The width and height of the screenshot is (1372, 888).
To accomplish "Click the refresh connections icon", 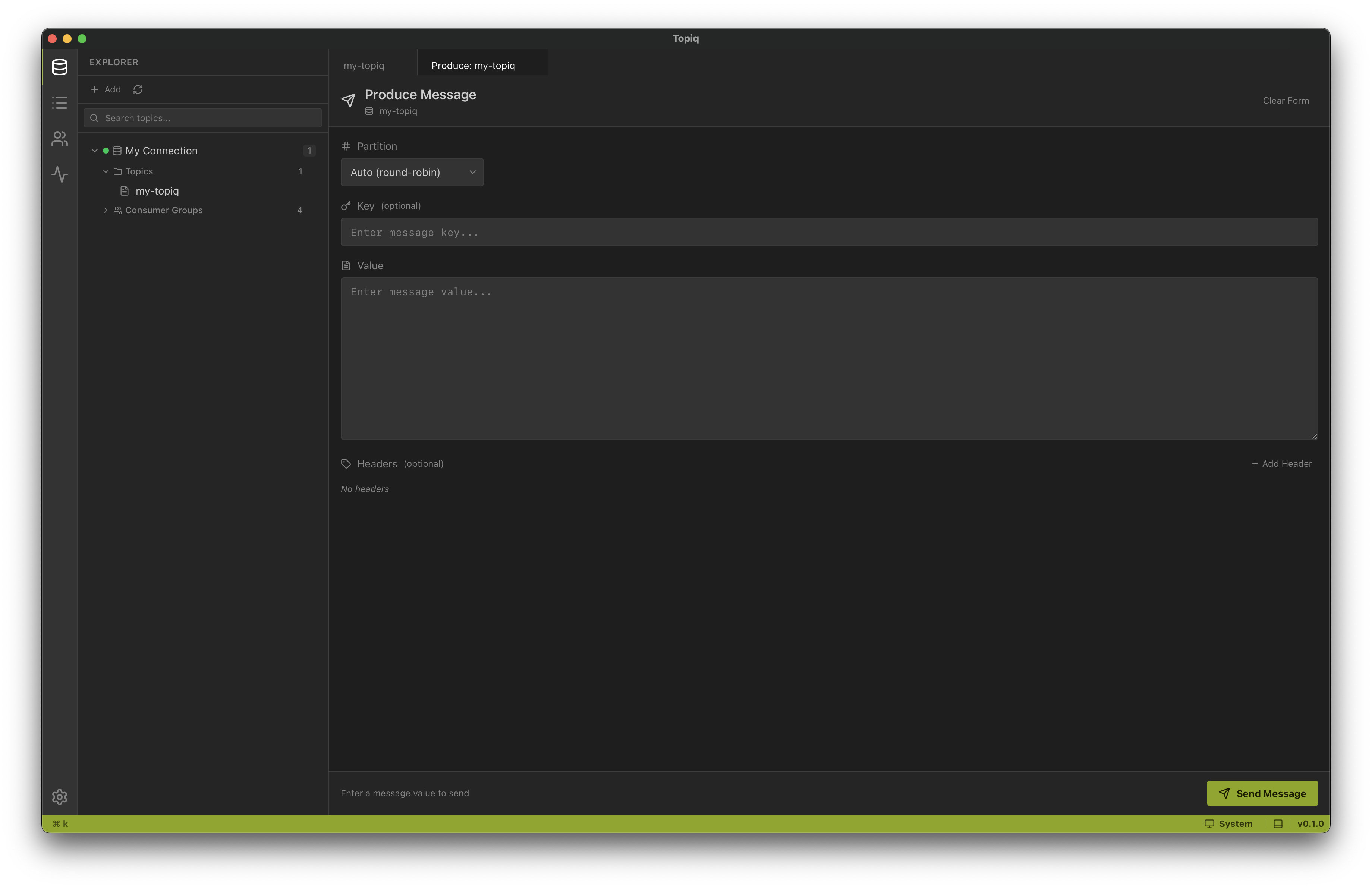I will pos(138,89).
